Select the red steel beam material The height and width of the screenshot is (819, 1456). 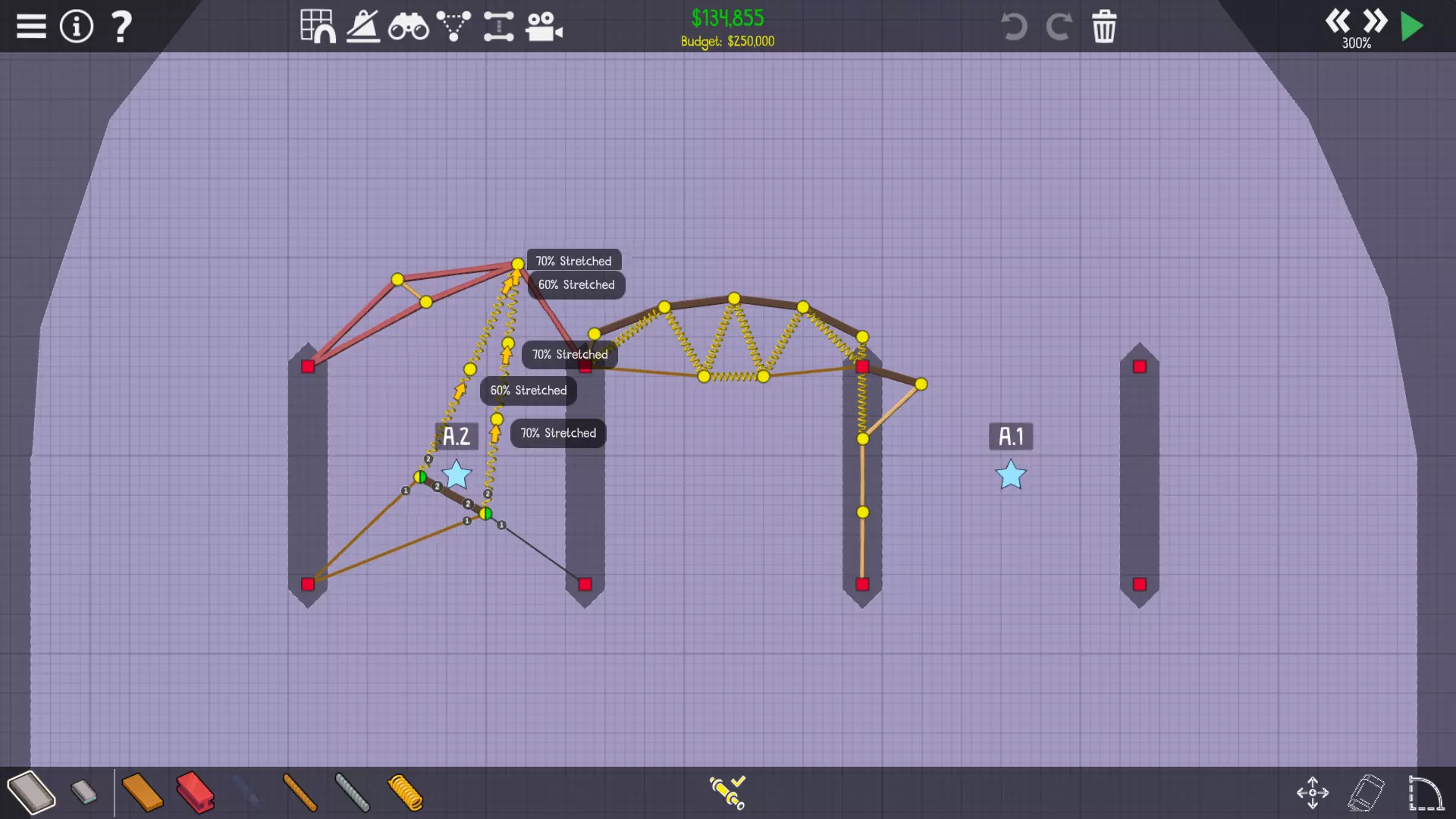(x=195, y=792)
